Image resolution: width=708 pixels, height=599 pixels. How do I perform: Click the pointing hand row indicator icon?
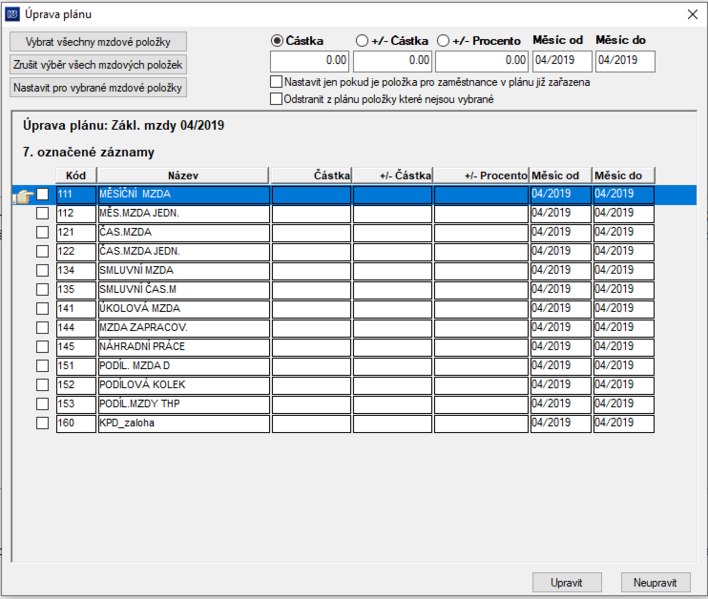tap(23, 196)
